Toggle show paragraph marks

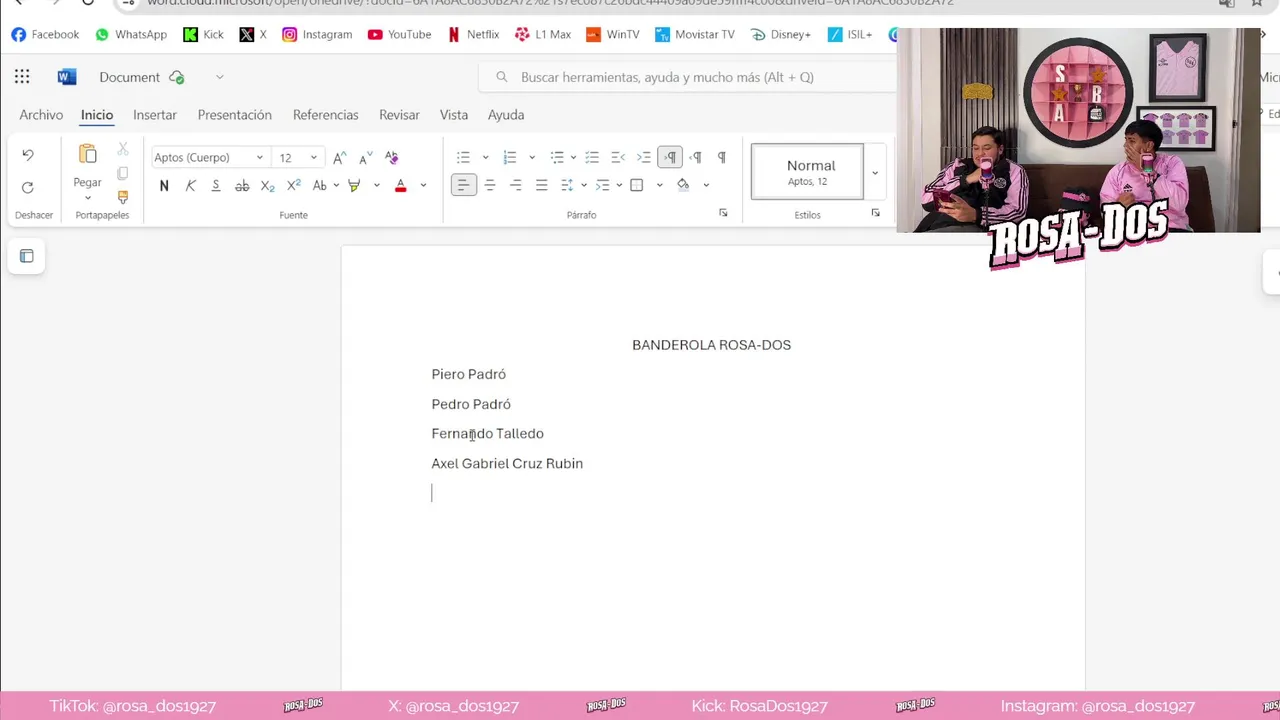722,157
